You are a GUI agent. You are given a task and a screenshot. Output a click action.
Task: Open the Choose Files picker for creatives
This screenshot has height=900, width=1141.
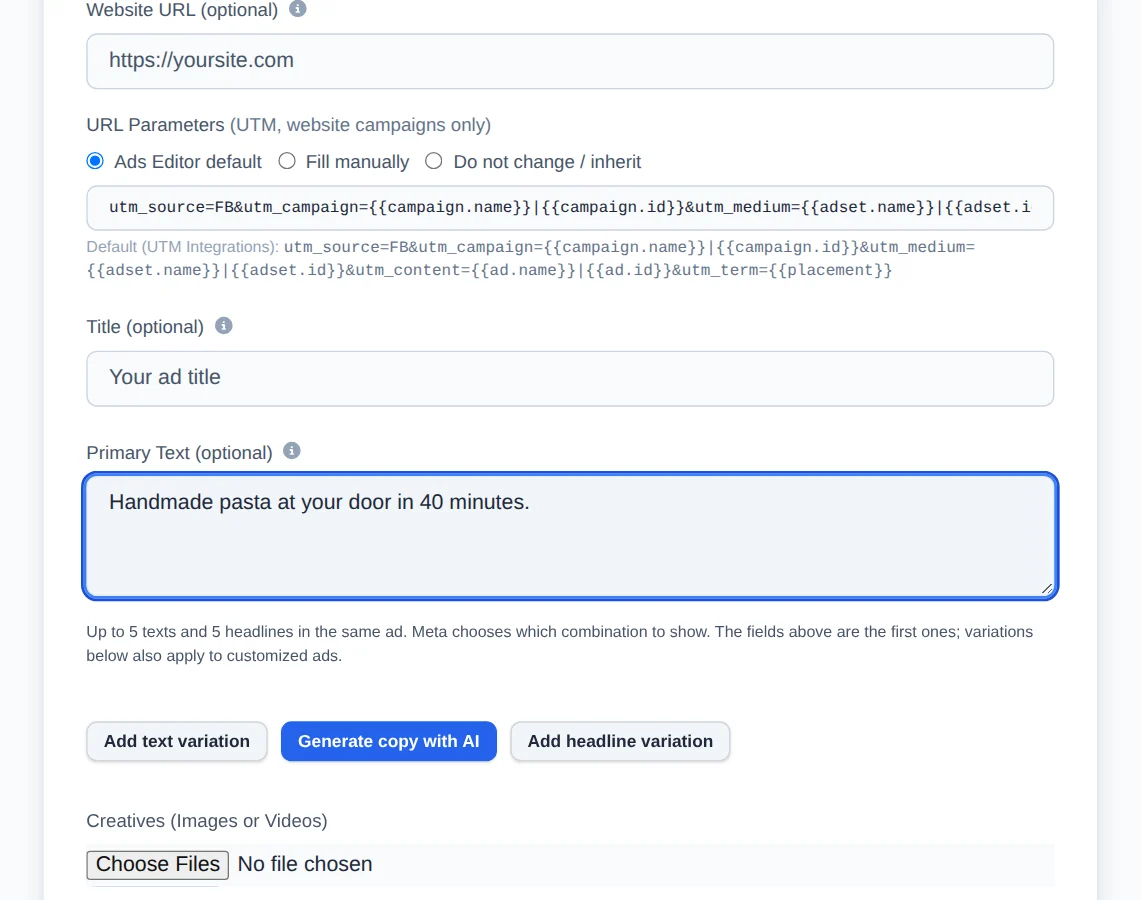click(x=158, y=864)
